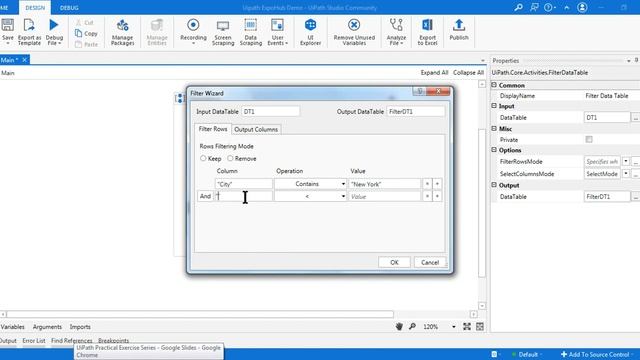Open Analyze File tool
The width and height of the screenshot is (640, 360).
(x=396, y=32)
